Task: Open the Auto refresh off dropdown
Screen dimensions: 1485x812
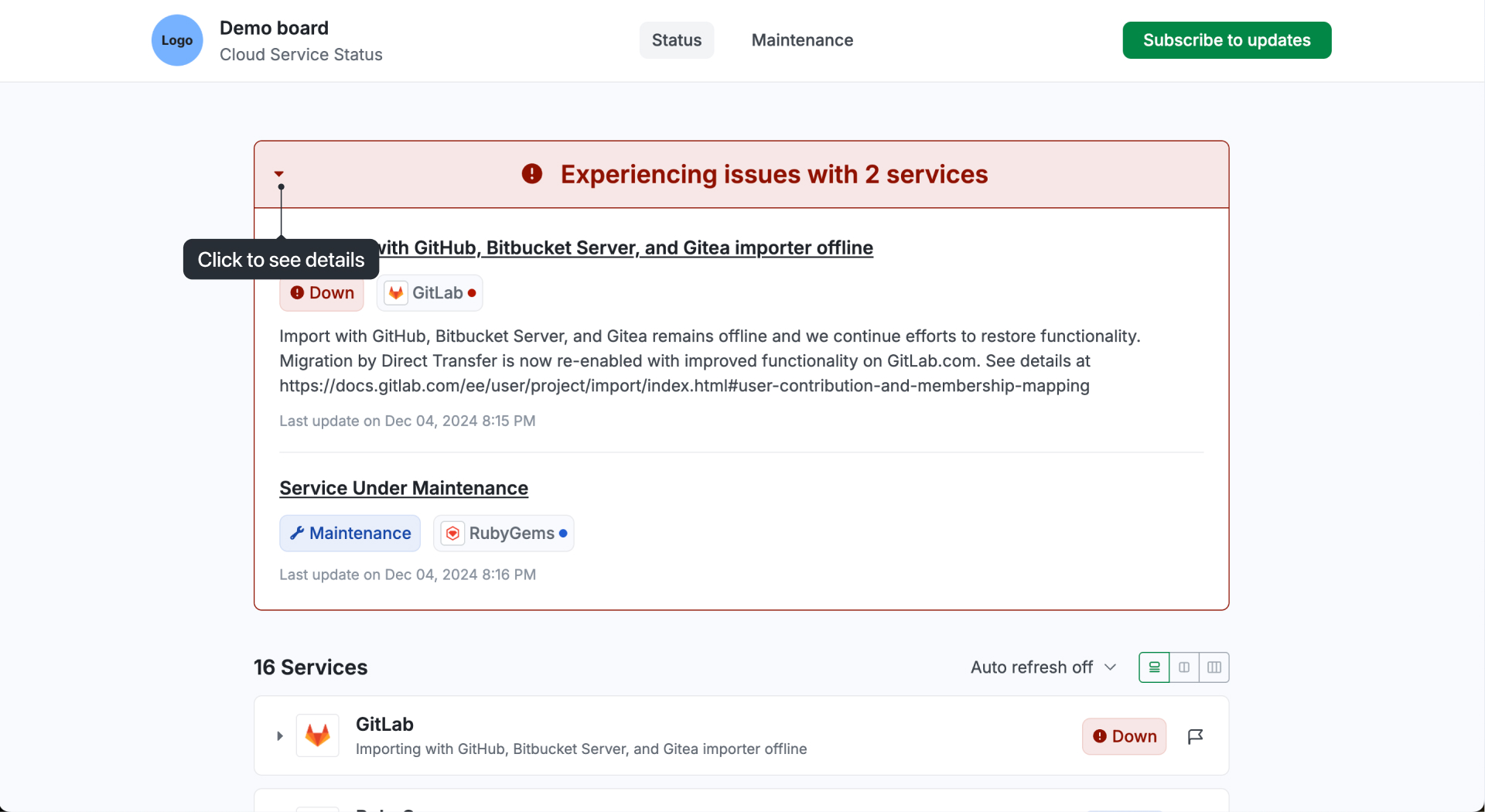Action: pos(1043,667)
